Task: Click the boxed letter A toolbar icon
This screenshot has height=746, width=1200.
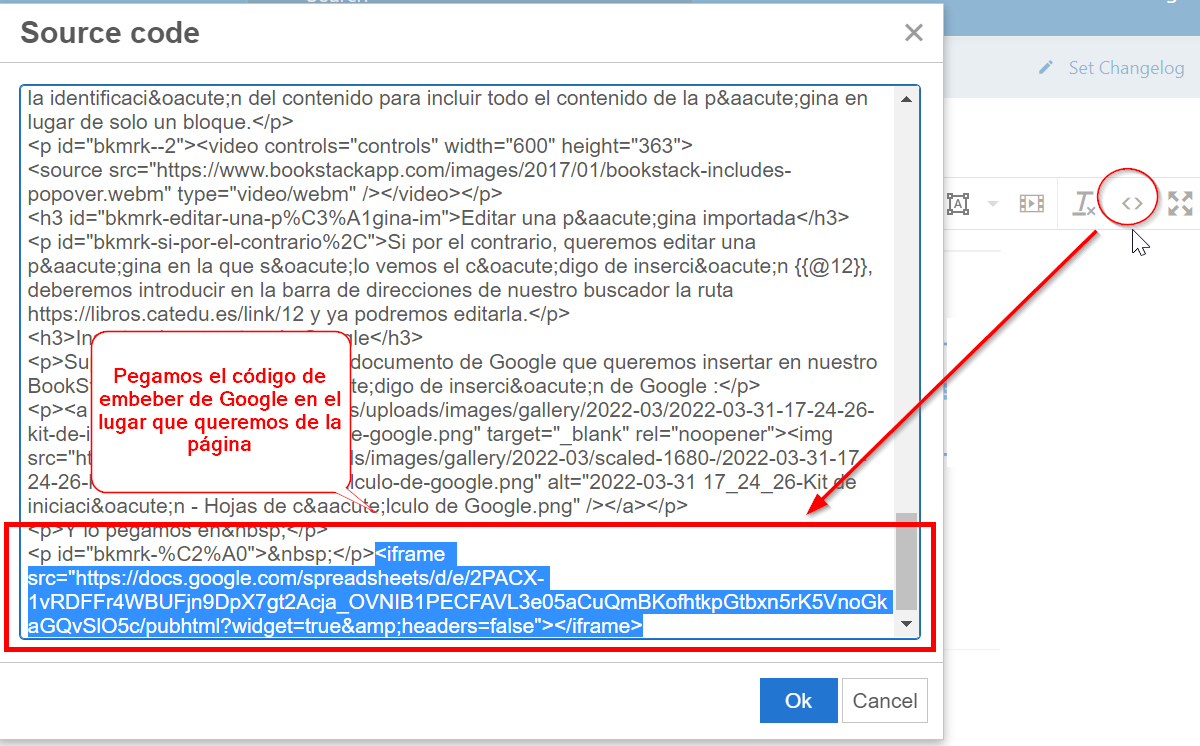Action: tap(958, 204)
